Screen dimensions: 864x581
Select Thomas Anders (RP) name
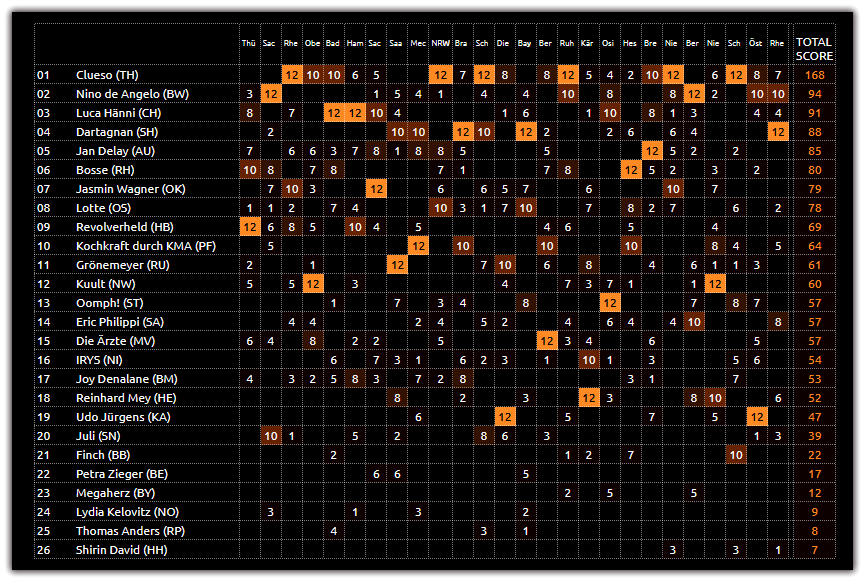(130, 531)
